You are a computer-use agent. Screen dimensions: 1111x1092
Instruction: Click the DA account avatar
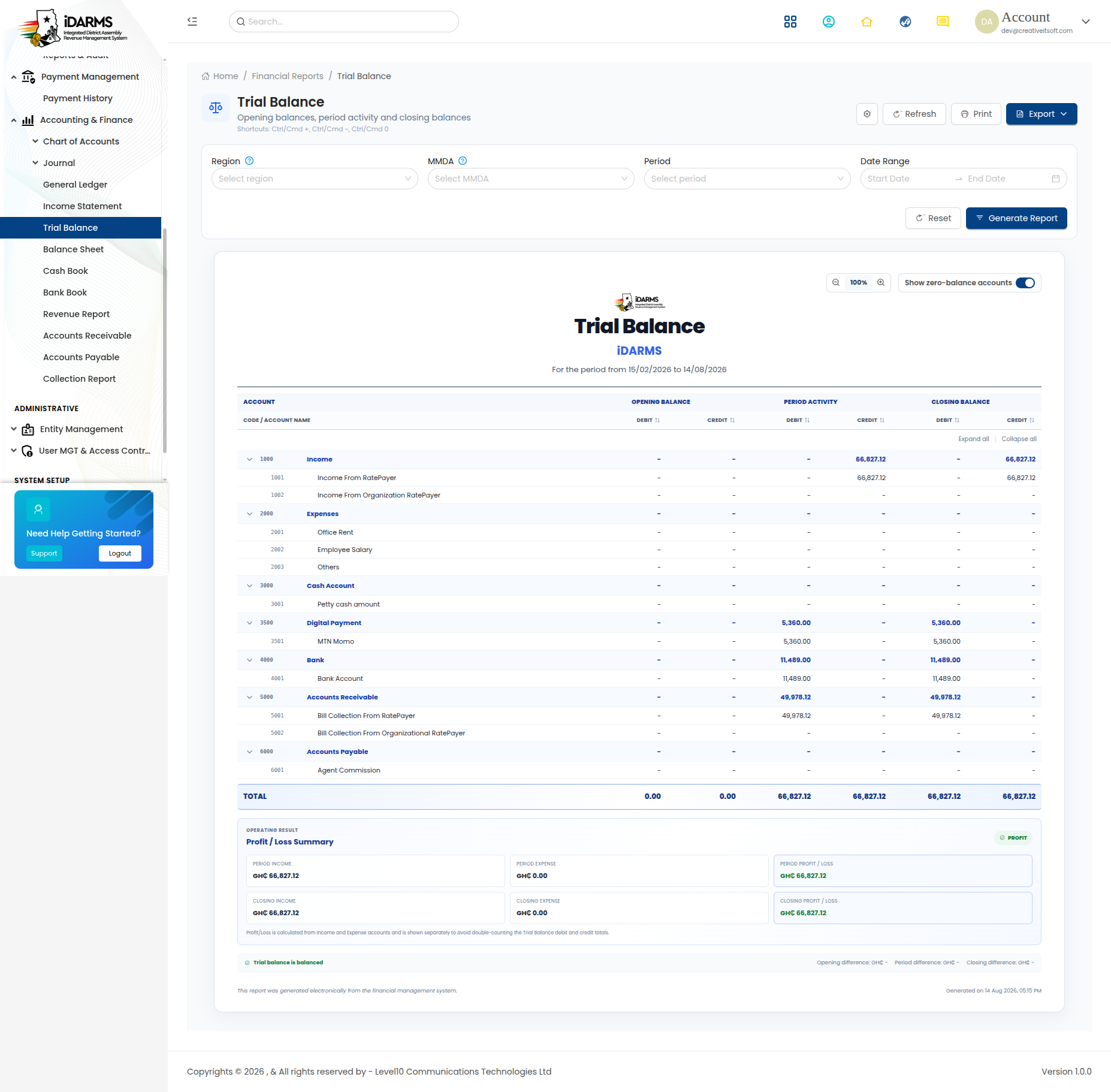[986, 22]
